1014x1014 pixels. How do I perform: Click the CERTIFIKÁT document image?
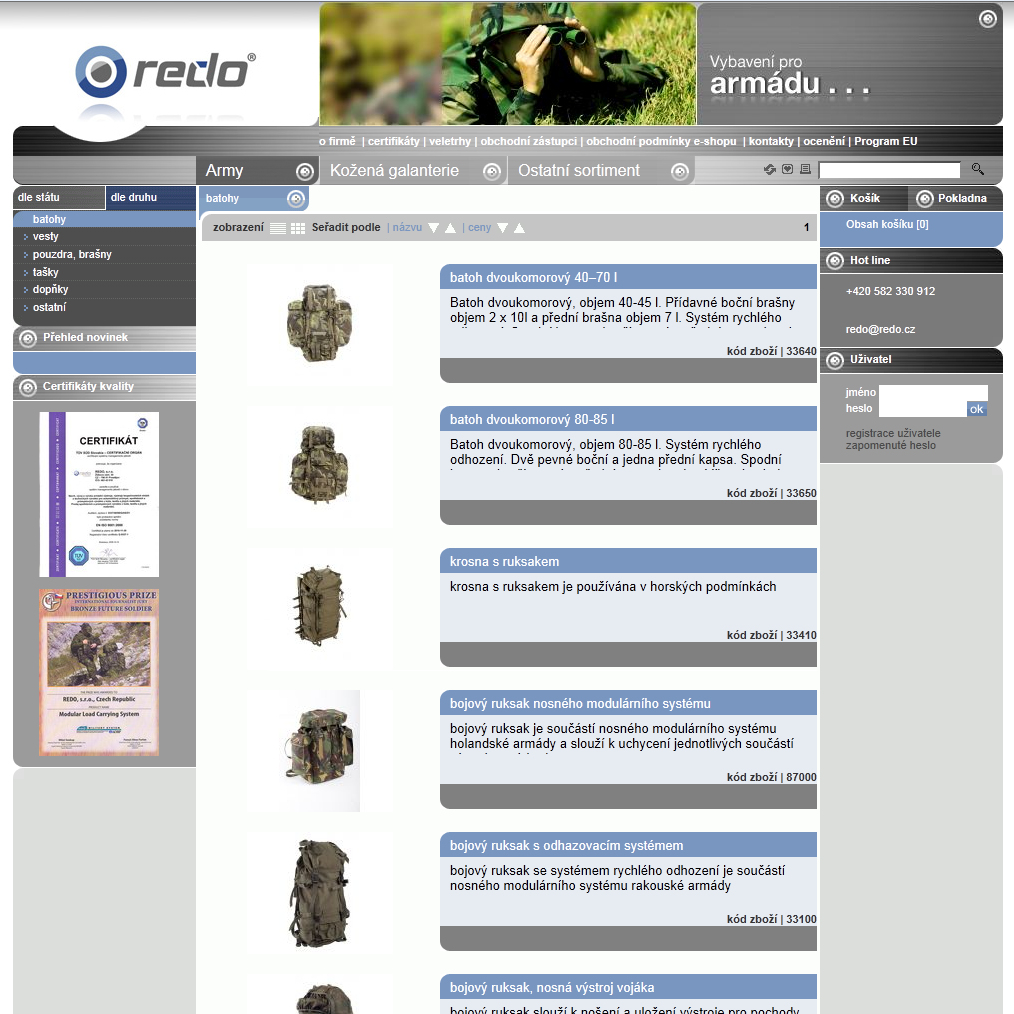99,495
